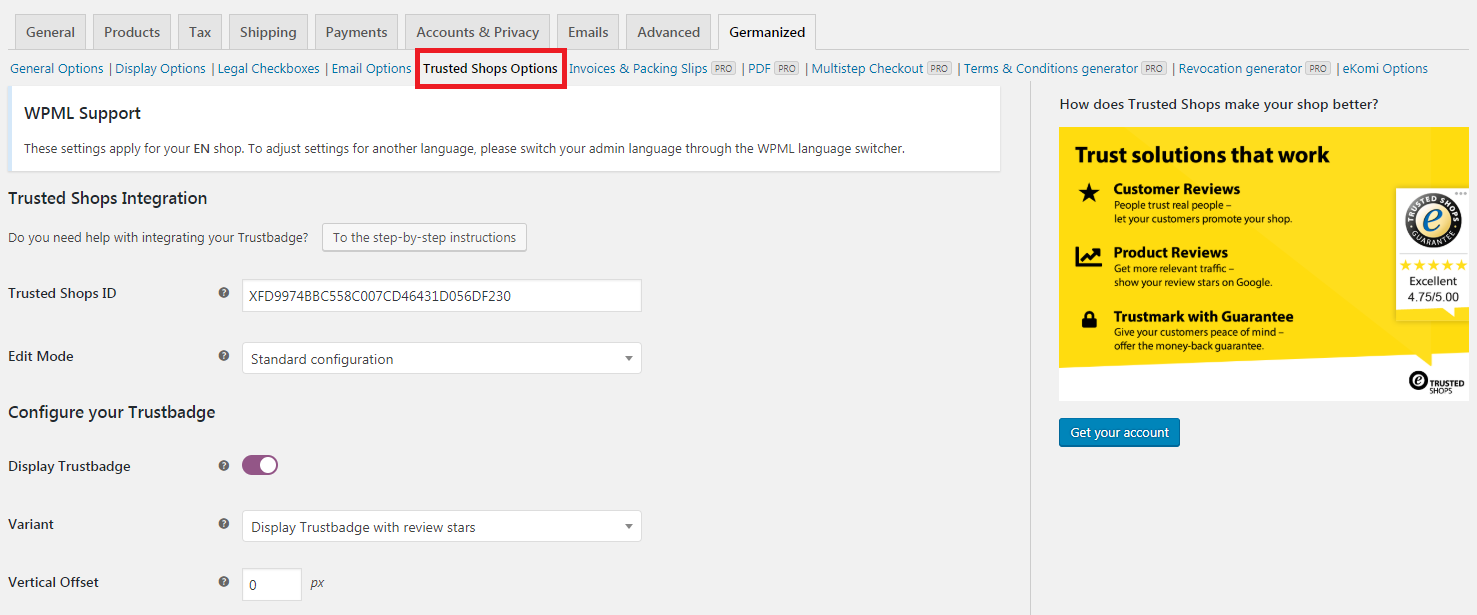Viewport: 1477px width, 615px height.
Task: Click the Customer Reviews star icon
Action: pos(1088,194)
